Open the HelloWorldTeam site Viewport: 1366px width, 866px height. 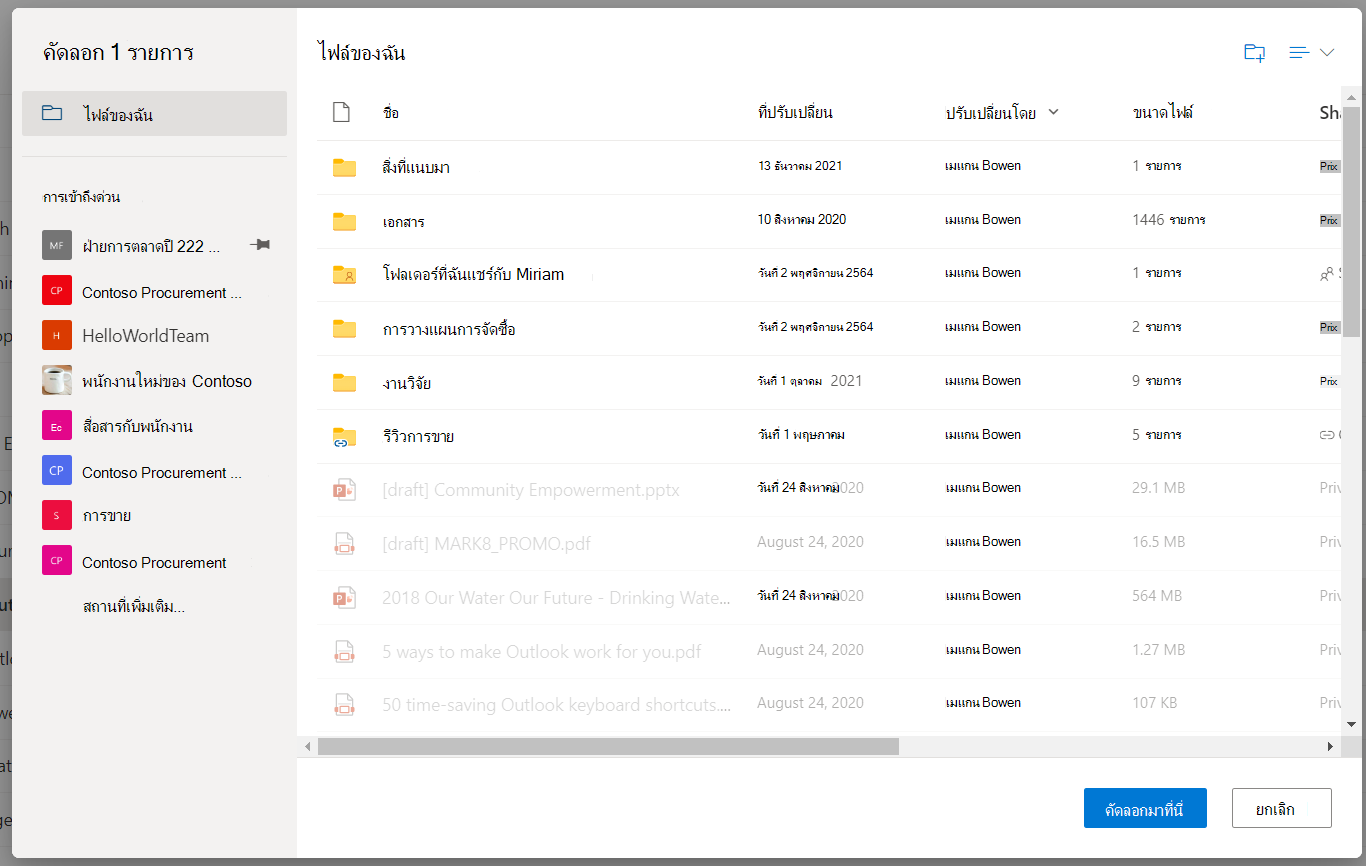pos(146,336)
